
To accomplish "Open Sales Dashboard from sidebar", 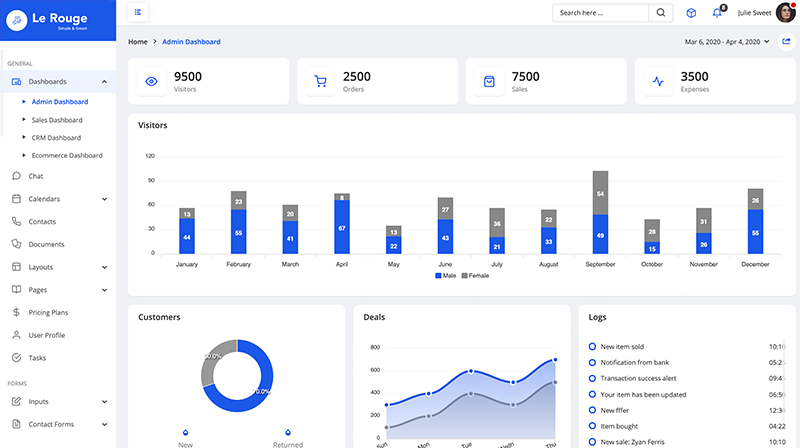I will [x=56, y=120].
